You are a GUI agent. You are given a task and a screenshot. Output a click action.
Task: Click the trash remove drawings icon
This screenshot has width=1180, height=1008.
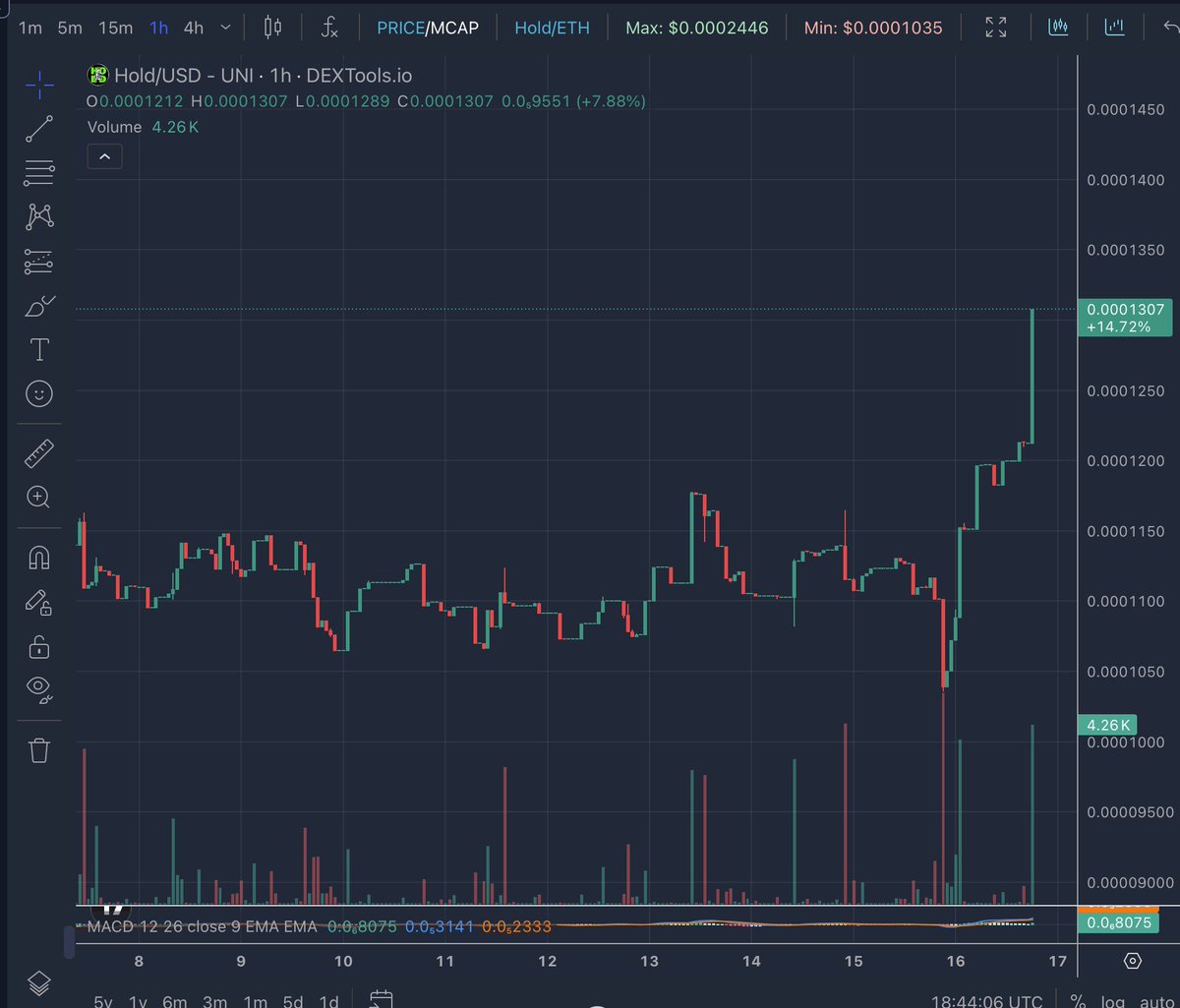coord(39,750)
